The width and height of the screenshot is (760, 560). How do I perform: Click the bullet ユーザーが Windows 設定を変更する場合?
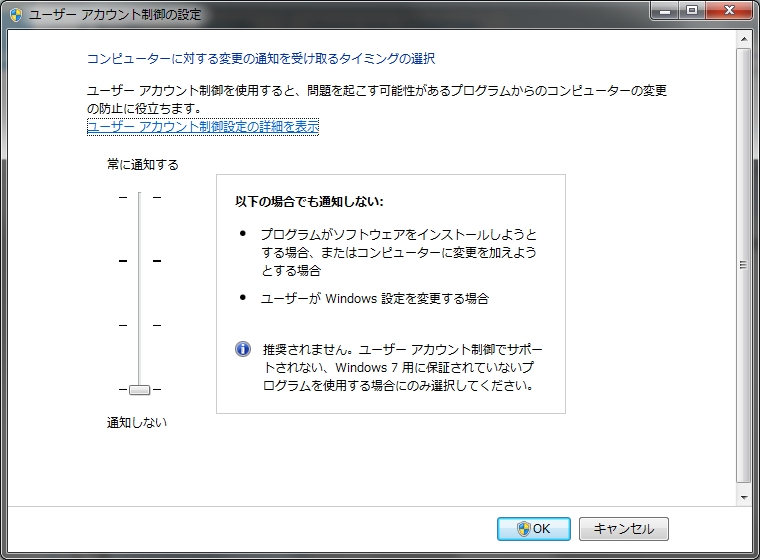click(x=375, y=298)
